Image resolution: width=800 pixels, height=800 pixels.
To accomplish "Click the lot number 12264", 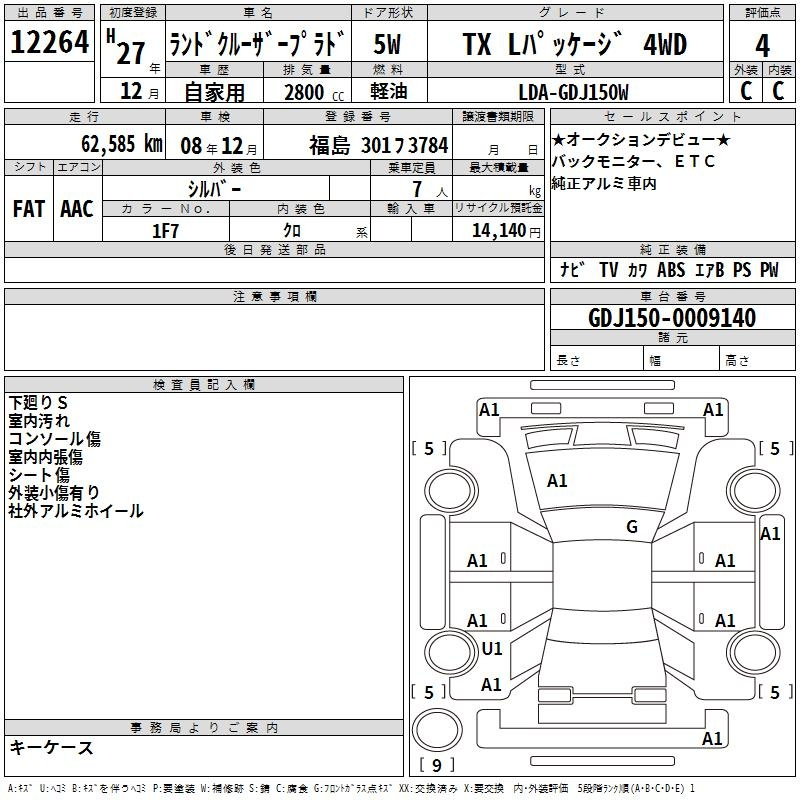I will (x=49, y=42).
